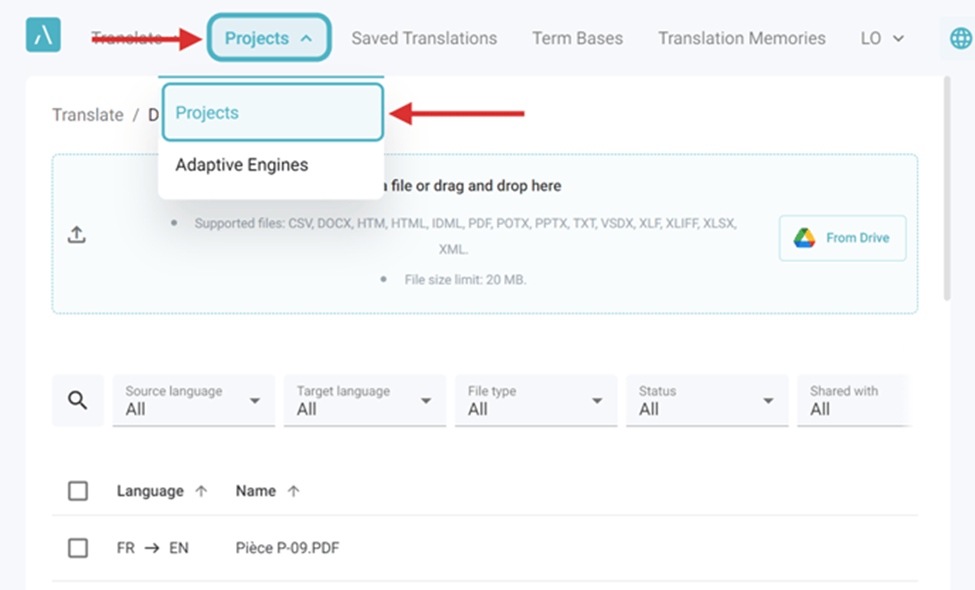The width and height of the screenshot is (975, 590).
Task: Click the Google Drive logo icon
Action: tap(804, 237)
